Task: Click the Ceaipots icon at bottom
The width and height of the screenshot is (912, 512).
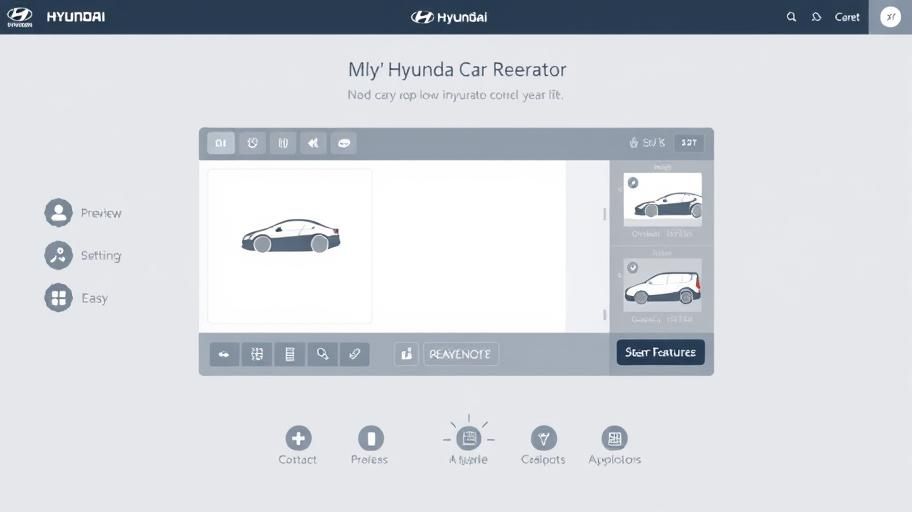Action: (x=544, y=438)
